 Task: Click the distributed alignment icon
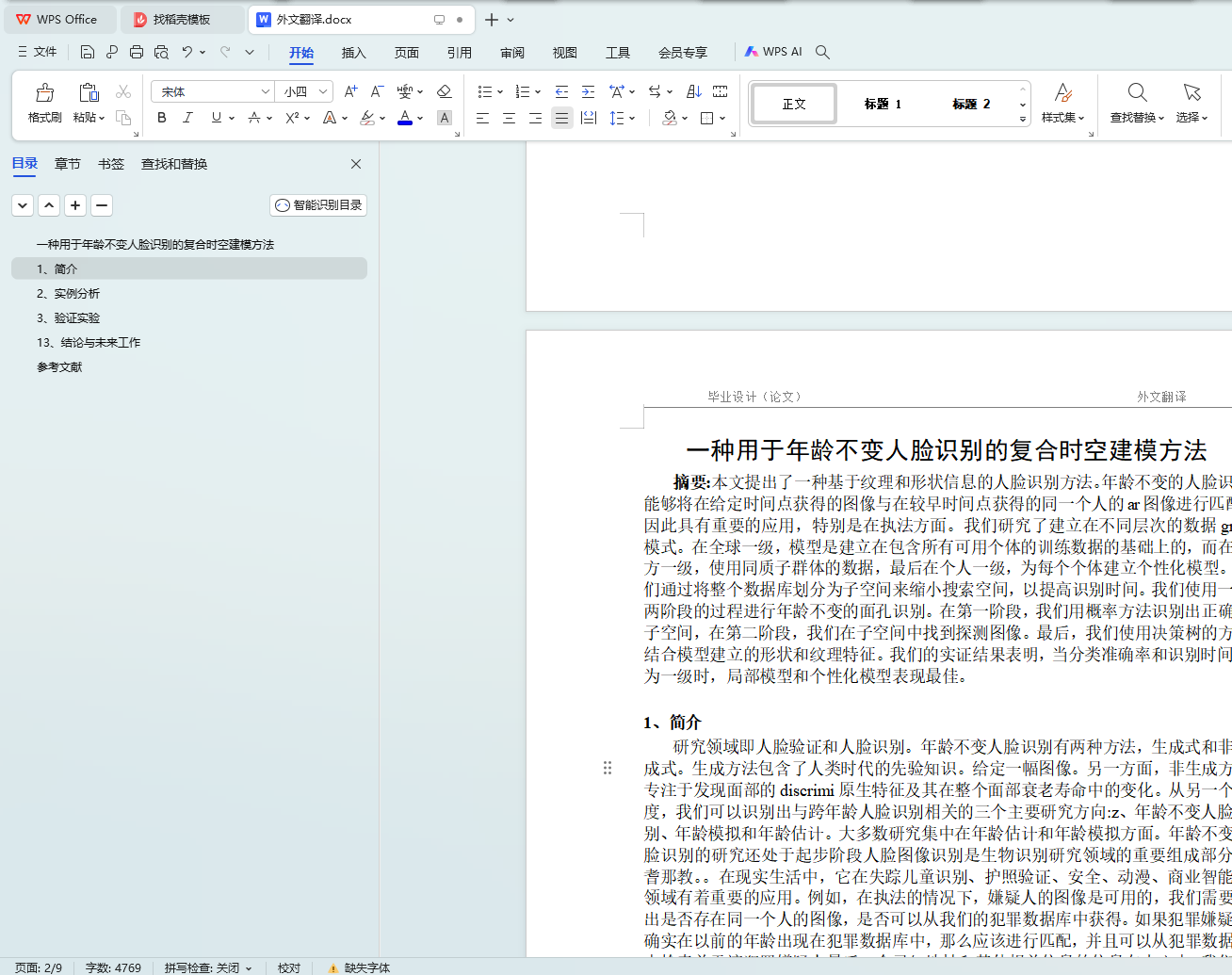(589, 118)
